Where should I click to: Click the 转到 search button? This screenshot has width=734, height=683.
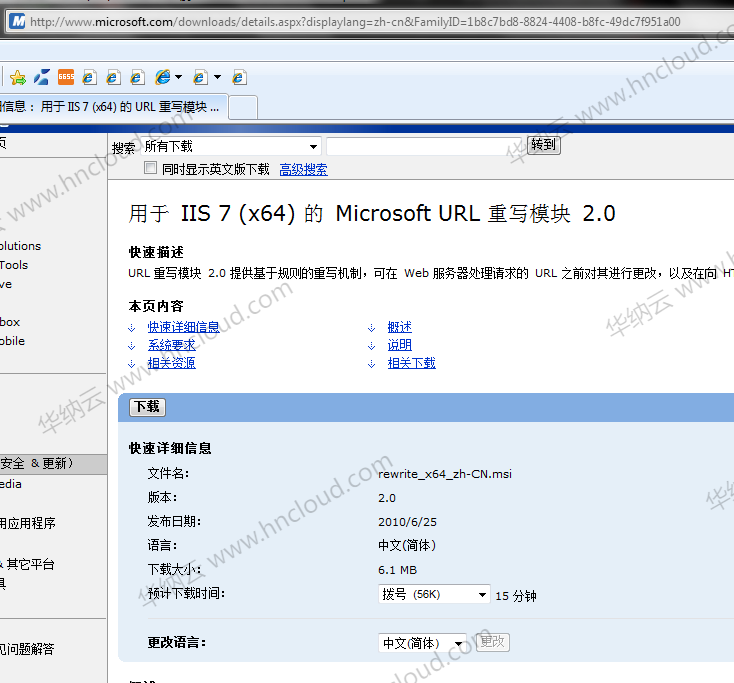[543, 145]
